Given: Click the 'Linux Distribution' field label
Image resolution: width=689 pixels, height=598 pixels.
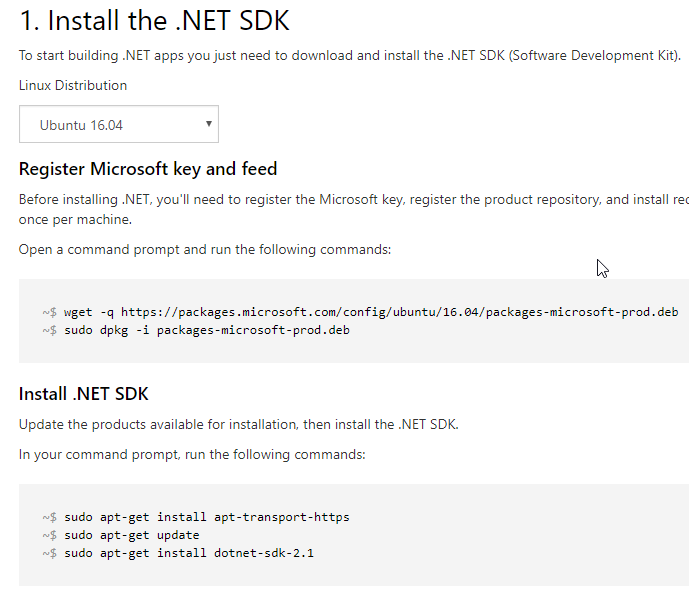Looking at the screenshot, I should click(73, 85).
